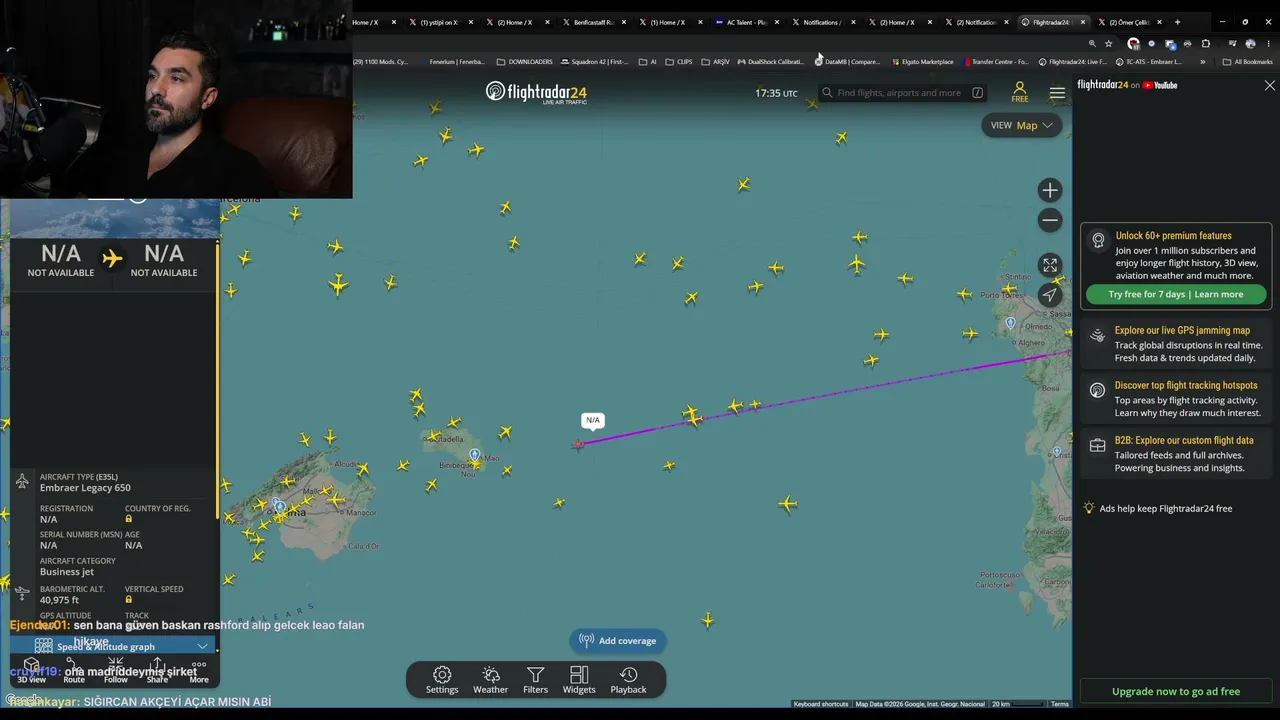Open the hamburger main menu

(x=1057, y=93)
